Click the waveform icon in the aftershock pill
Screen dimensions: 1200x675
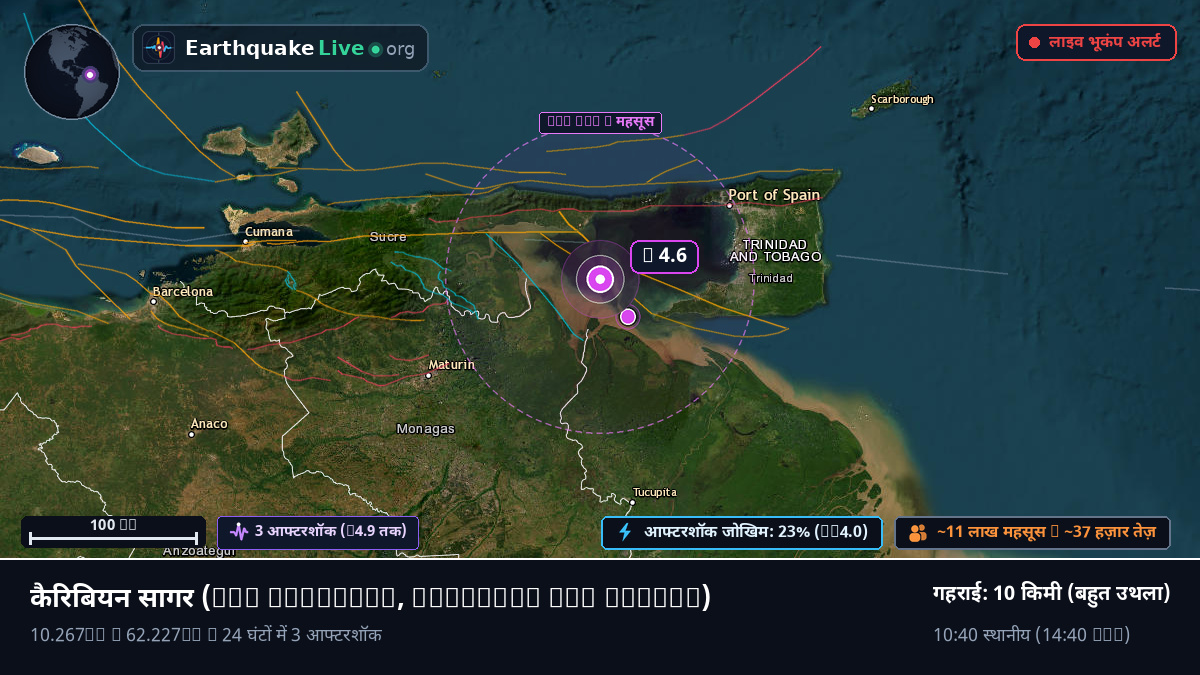point(239,532)
